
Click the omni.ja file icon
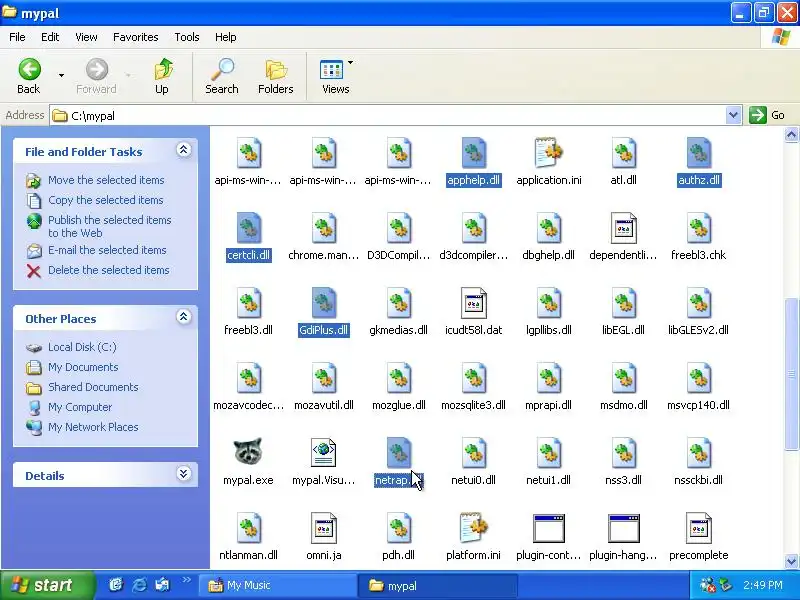click(x=323, y=528)
